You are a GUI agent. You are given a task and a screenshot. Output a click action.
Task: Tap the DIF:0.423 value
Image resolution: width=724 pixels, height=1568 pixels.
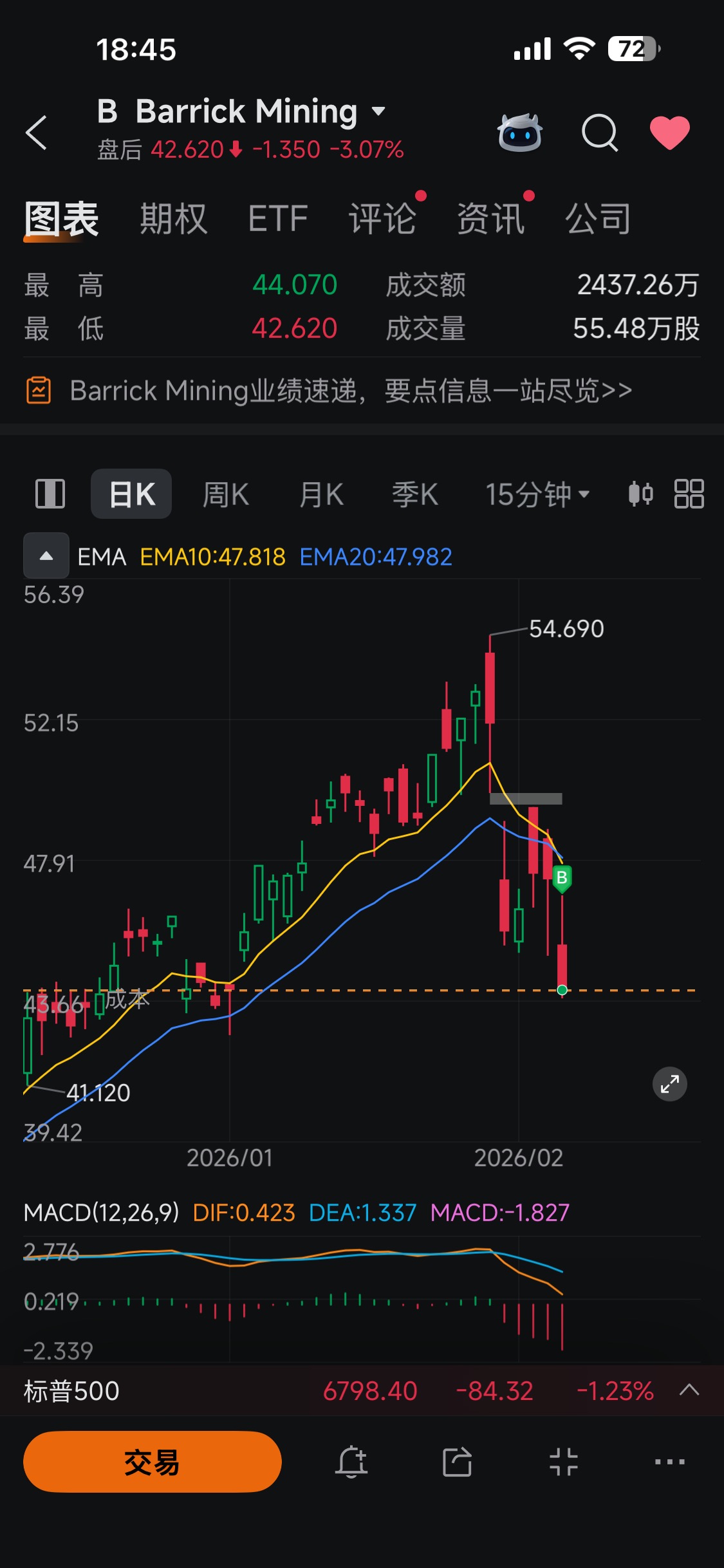[x=244, y=1213]
